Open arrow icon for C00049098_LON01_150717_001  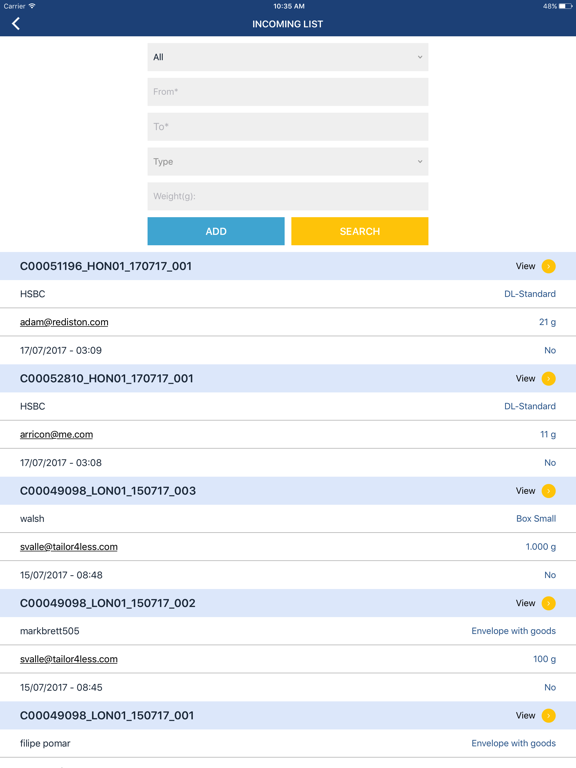pyautogui.click(x=549, y=716)
